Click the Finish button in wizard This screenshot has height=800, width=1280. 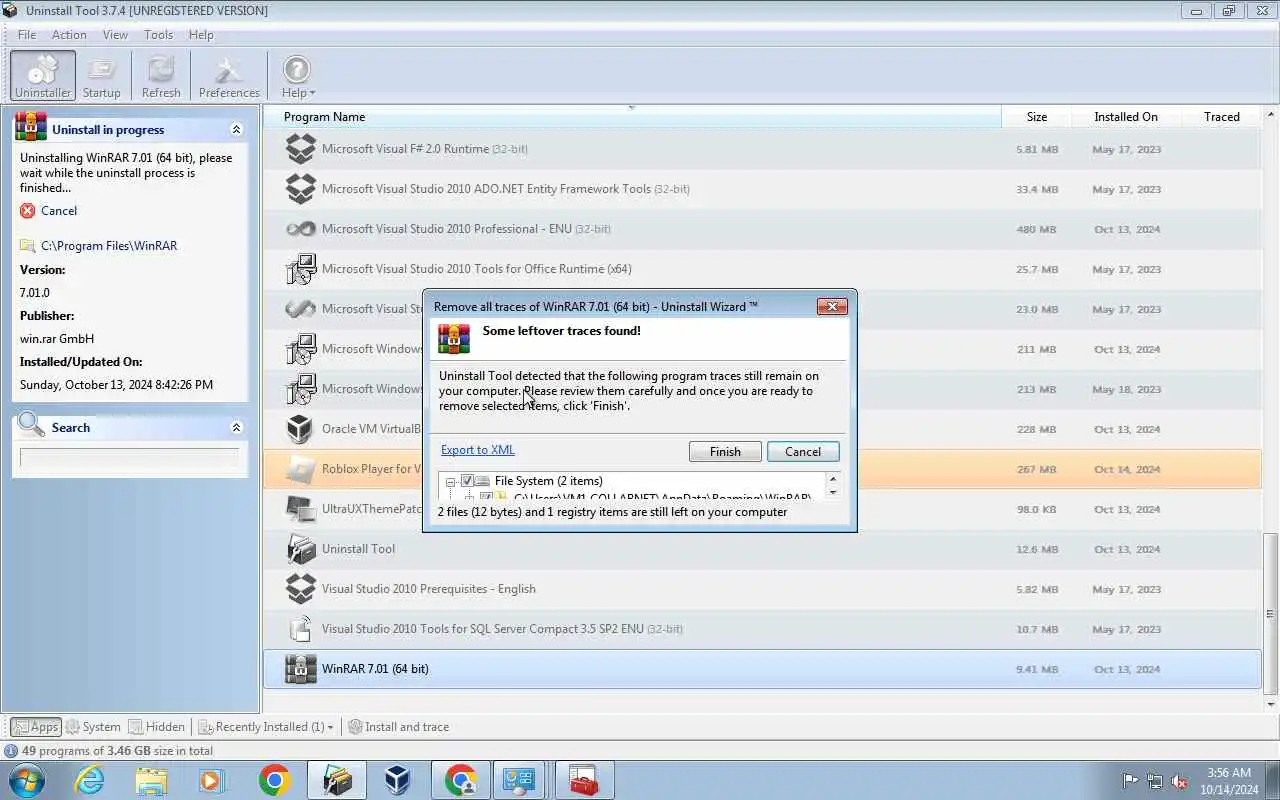[x=725, y=452]
